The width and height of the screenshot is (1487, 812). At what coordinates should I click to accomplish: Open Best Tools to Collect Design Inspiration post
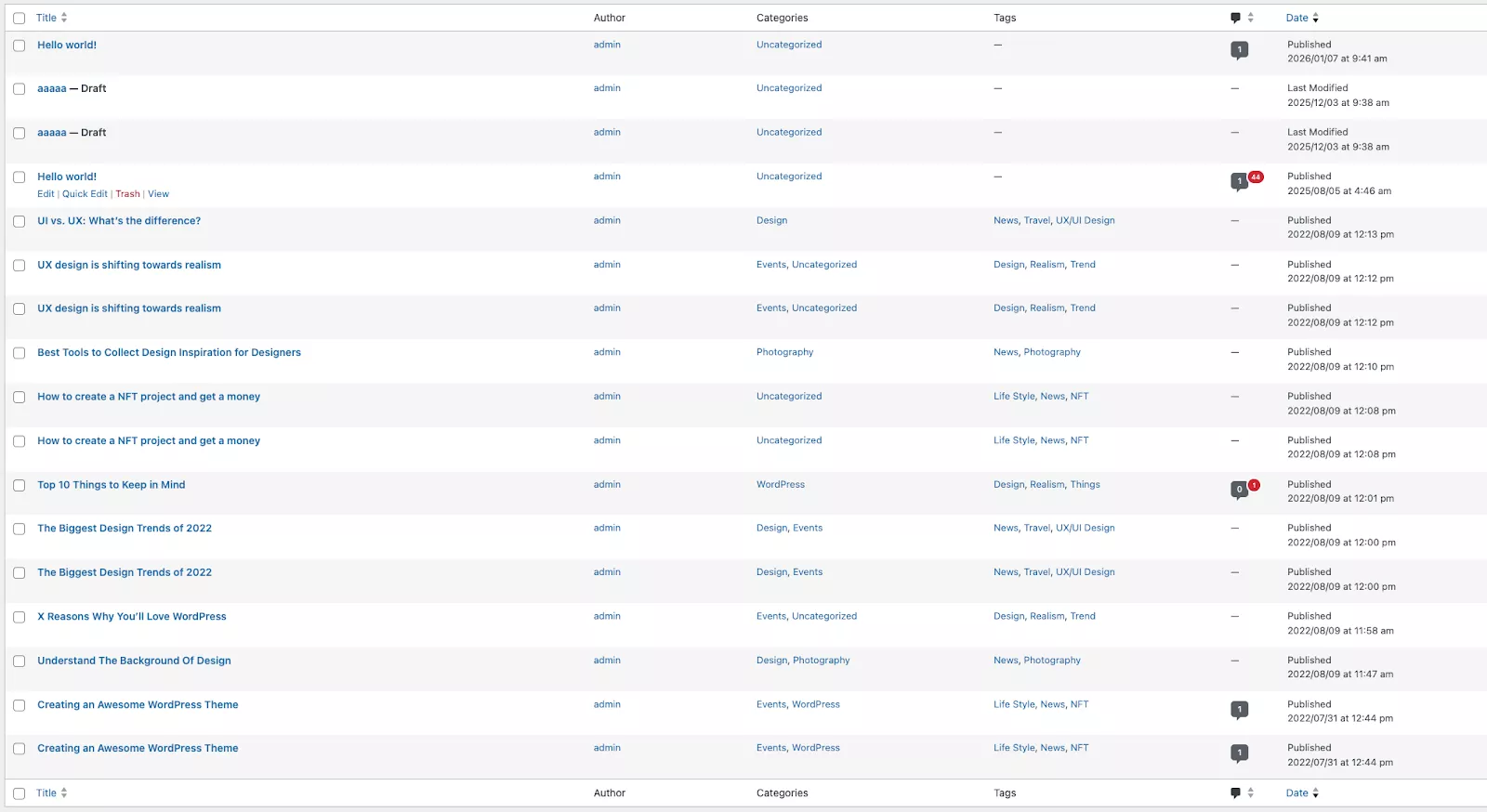coord(169,352)
